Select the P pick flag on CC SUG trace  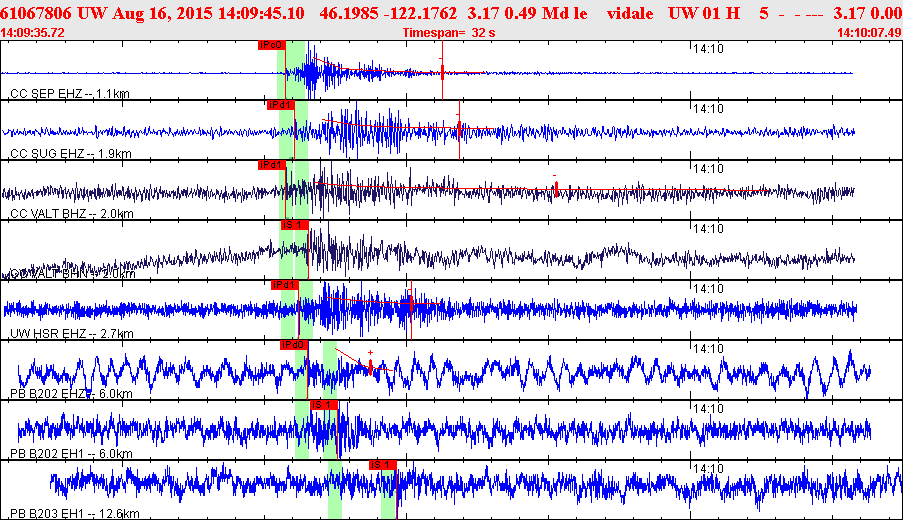pyautogui.click(x=280, y=105)
